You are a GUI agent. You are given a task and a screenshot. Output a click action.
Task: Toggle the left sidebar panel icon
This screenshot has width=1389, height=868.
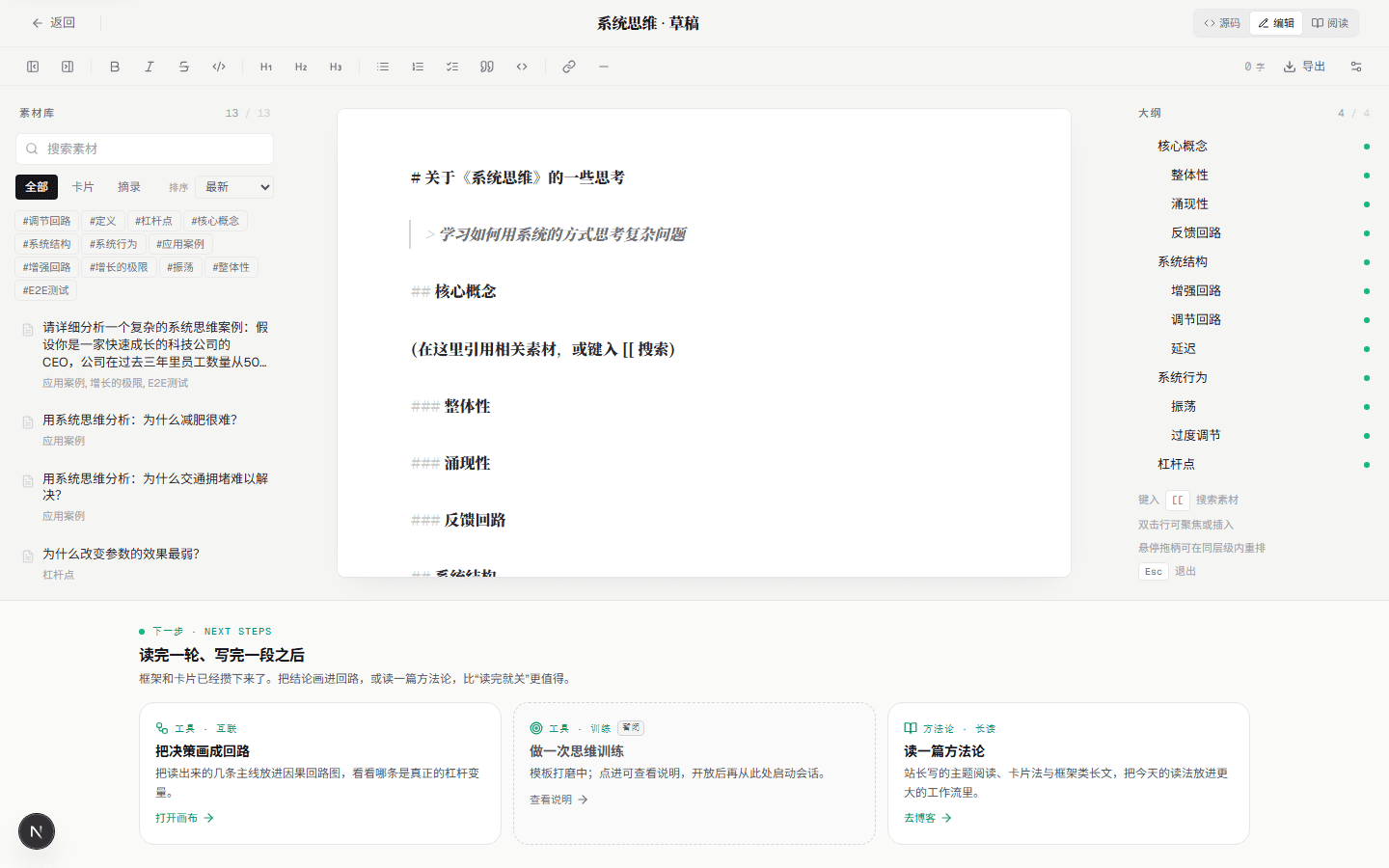33,67
